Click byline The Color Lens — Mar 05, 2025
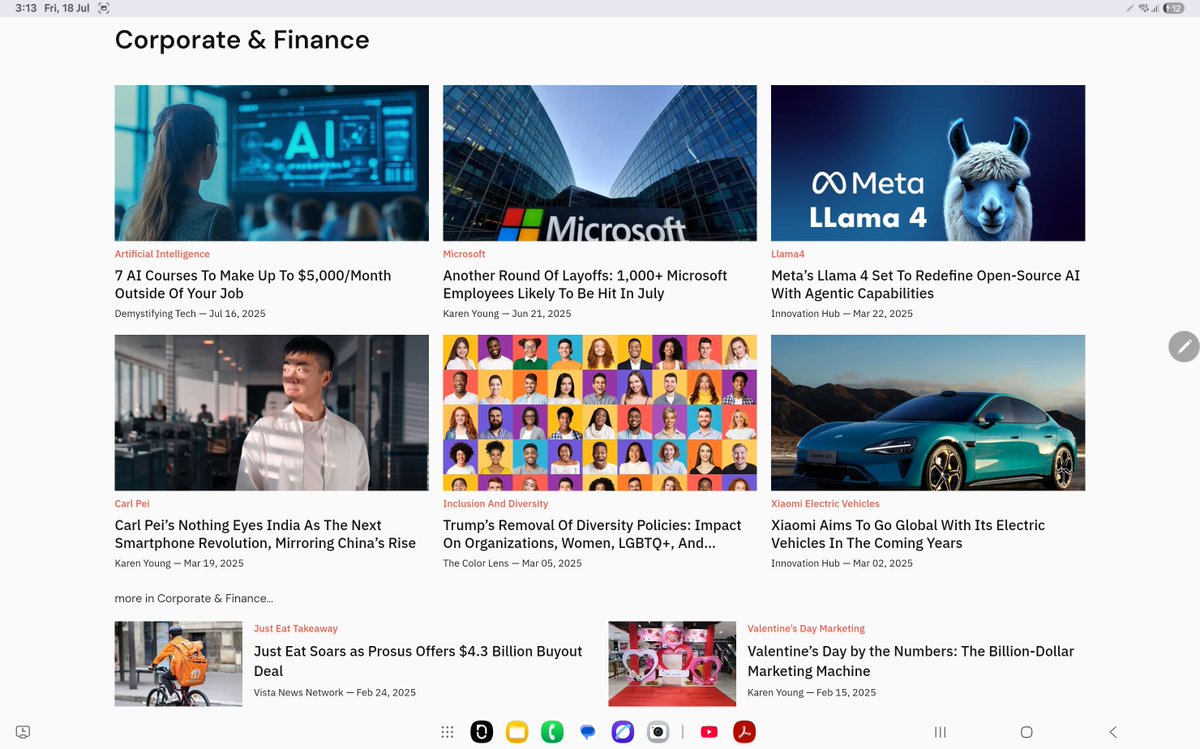1200x749 pixels. (512, 564)
